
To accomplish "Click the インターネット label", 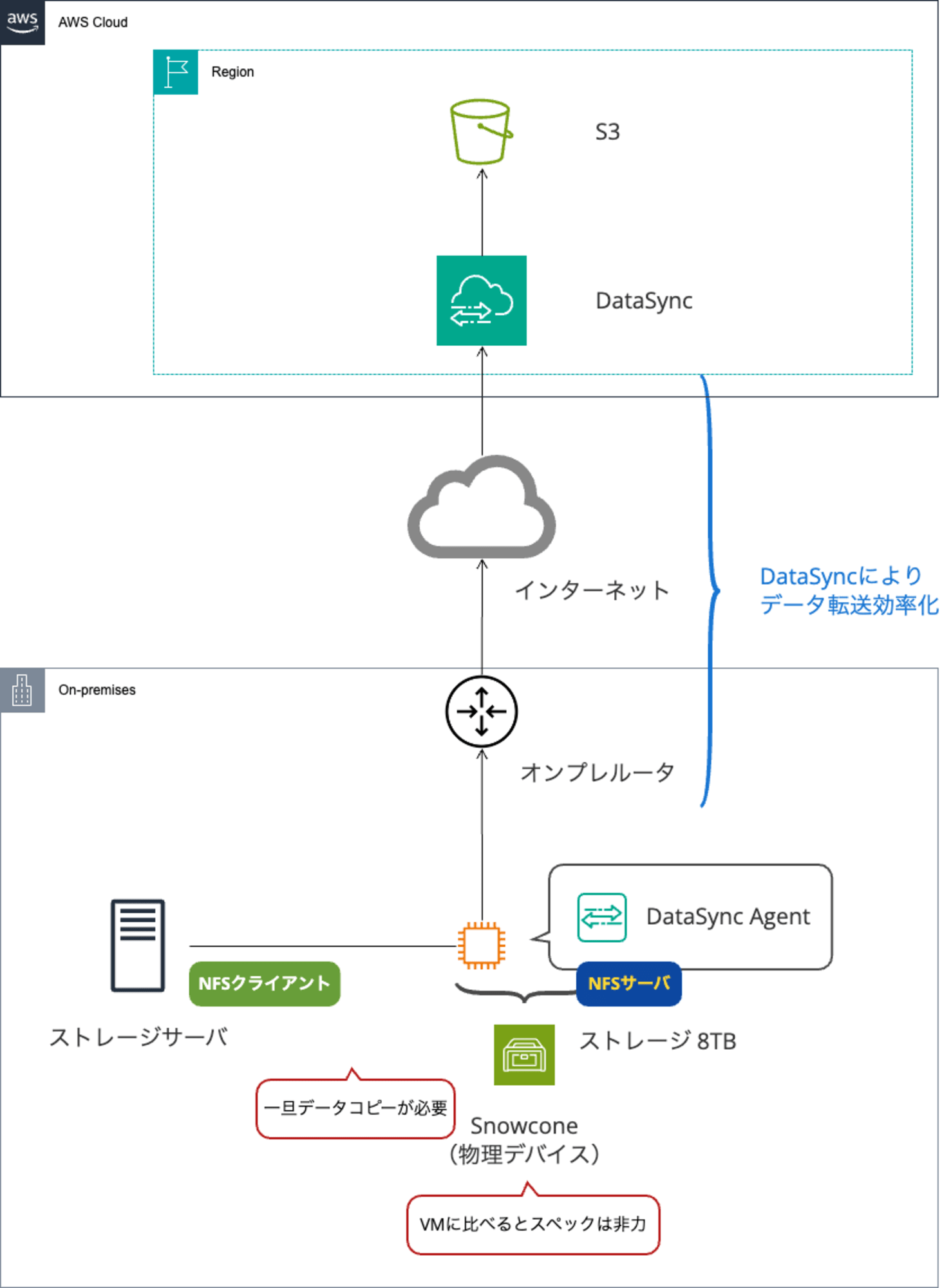I will click(x=592, y=590).
